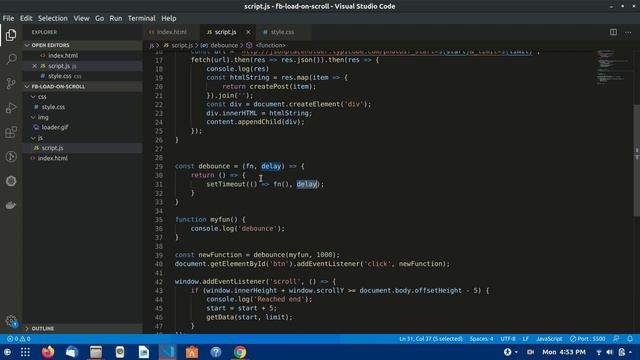640x360 pixels.
Task: Open the Source Control view
Action: coord(11,84)
